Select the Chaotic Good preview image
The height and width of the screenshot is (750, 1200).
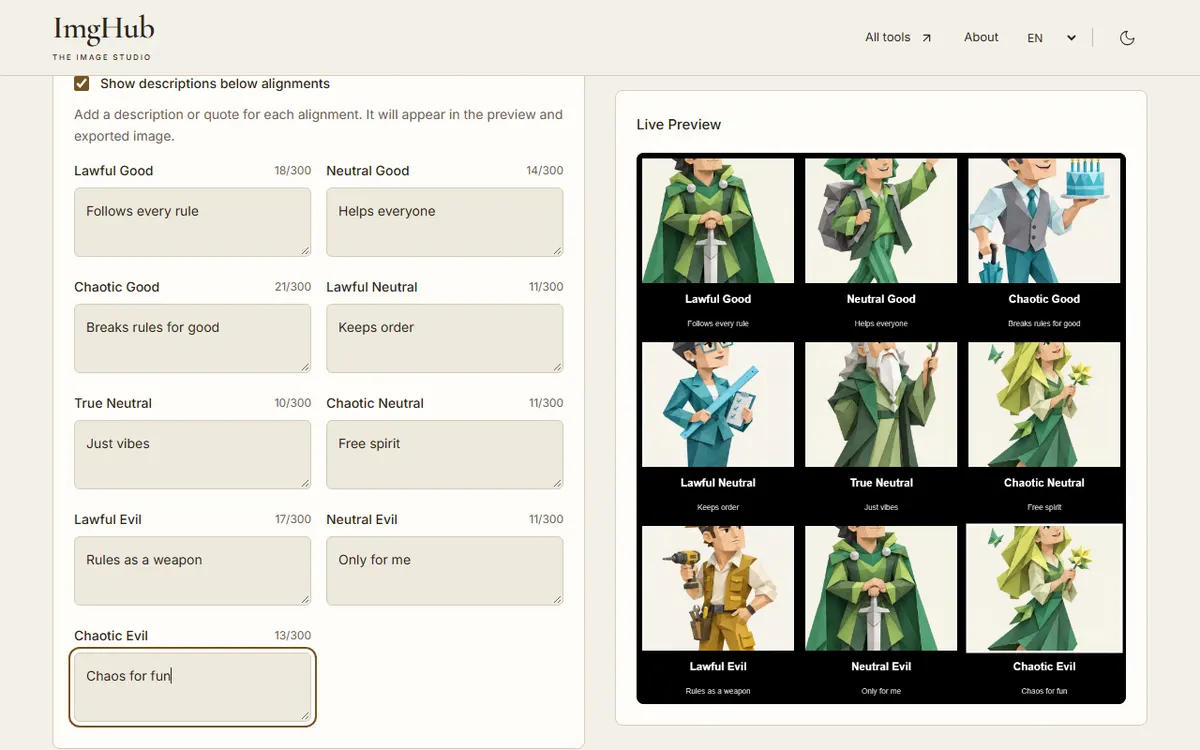pyautogui.click(x=1044, y=220)
